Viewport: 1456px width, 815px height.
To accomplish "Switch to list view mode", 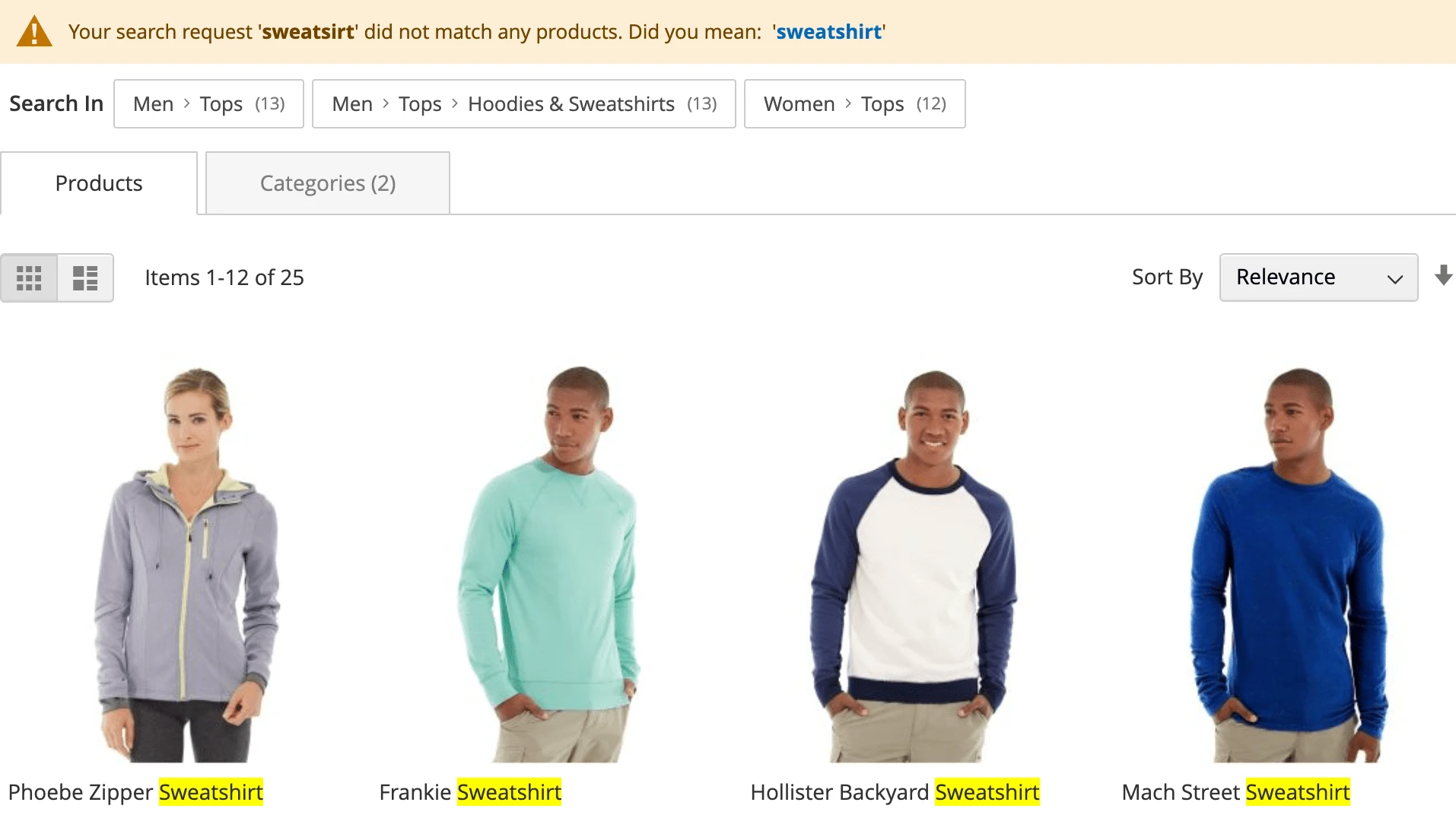I will 84,277.
